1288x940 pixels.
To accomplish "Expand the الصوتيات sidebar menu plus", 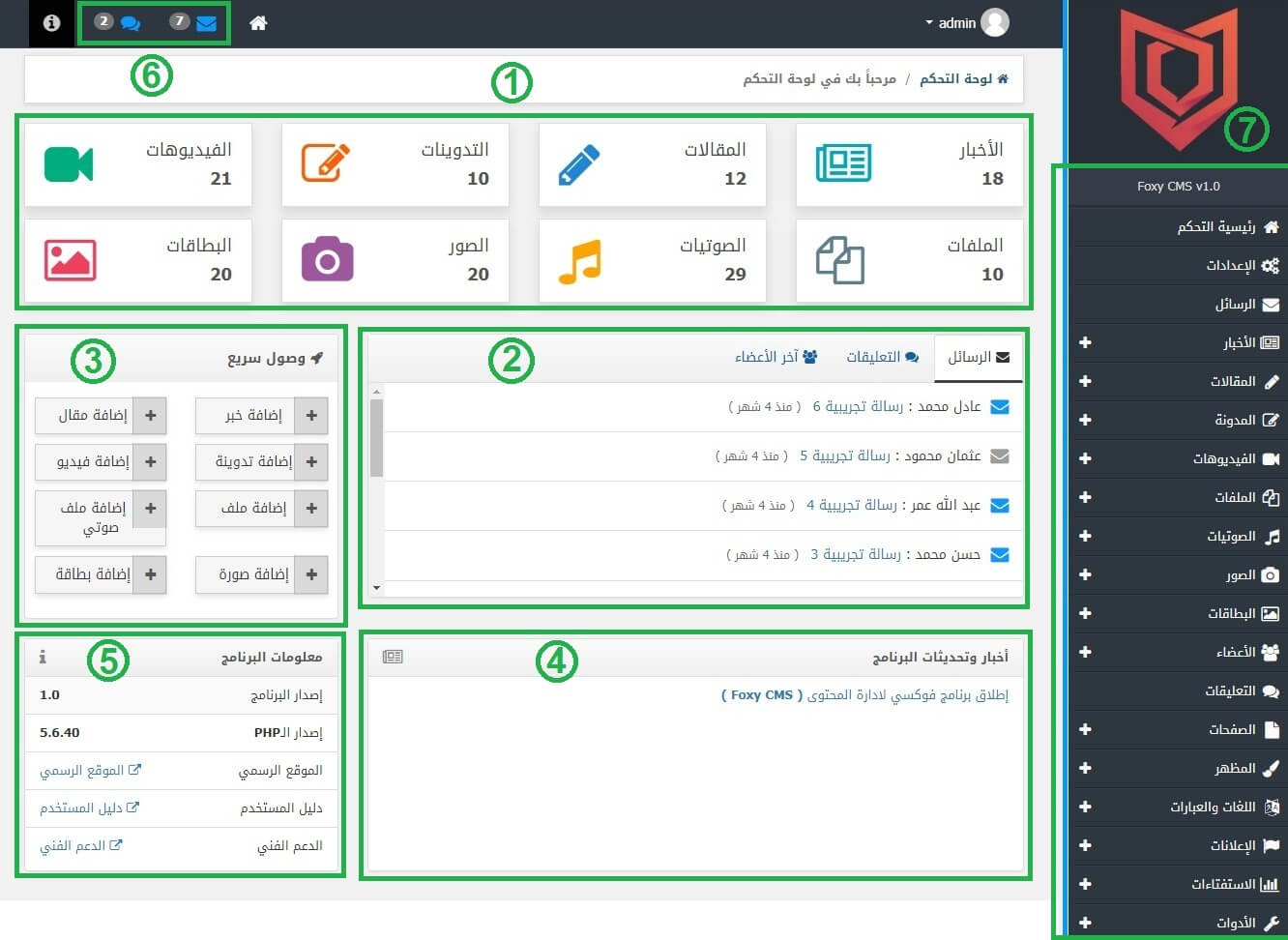I will point(1085,536).
